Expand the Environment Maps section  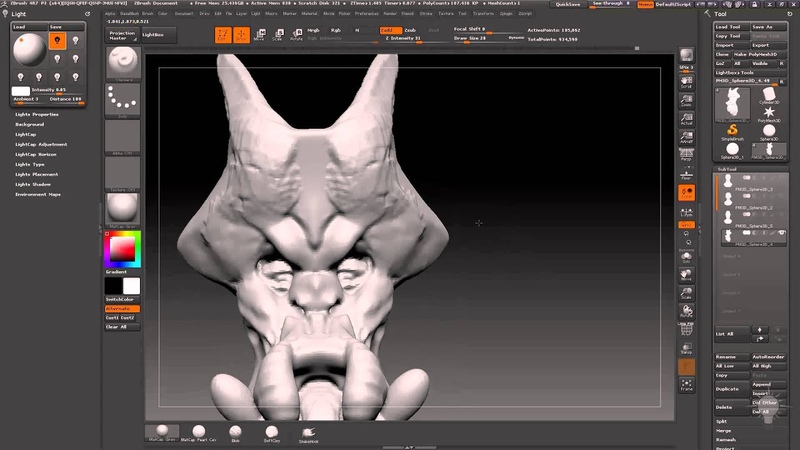[x=38, y=194]
